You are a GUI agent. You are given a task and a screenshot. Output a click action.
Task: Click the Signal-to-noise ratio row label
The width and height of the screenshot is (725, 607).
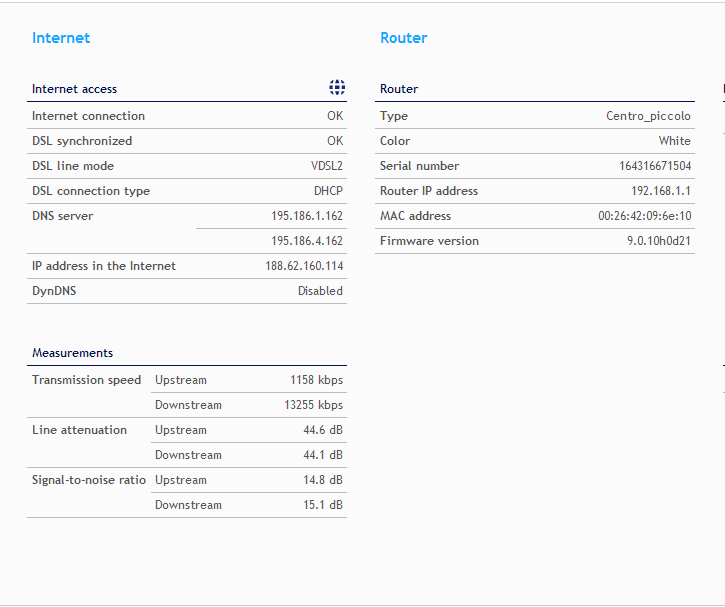[89, 480]
